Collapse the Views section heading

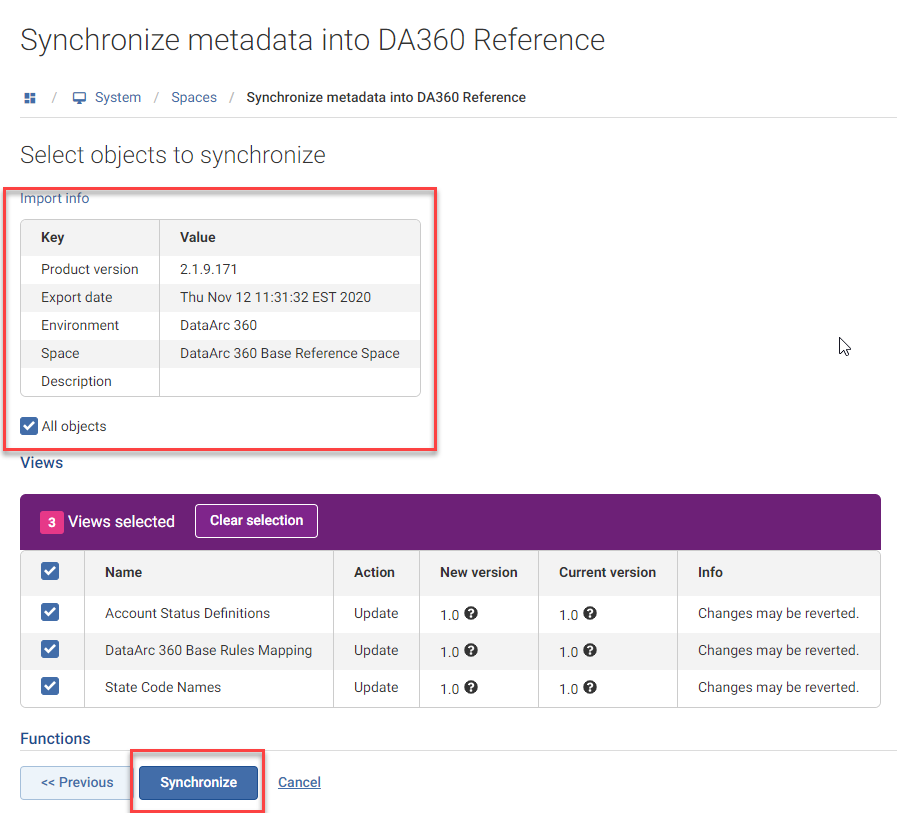[41, 463]
